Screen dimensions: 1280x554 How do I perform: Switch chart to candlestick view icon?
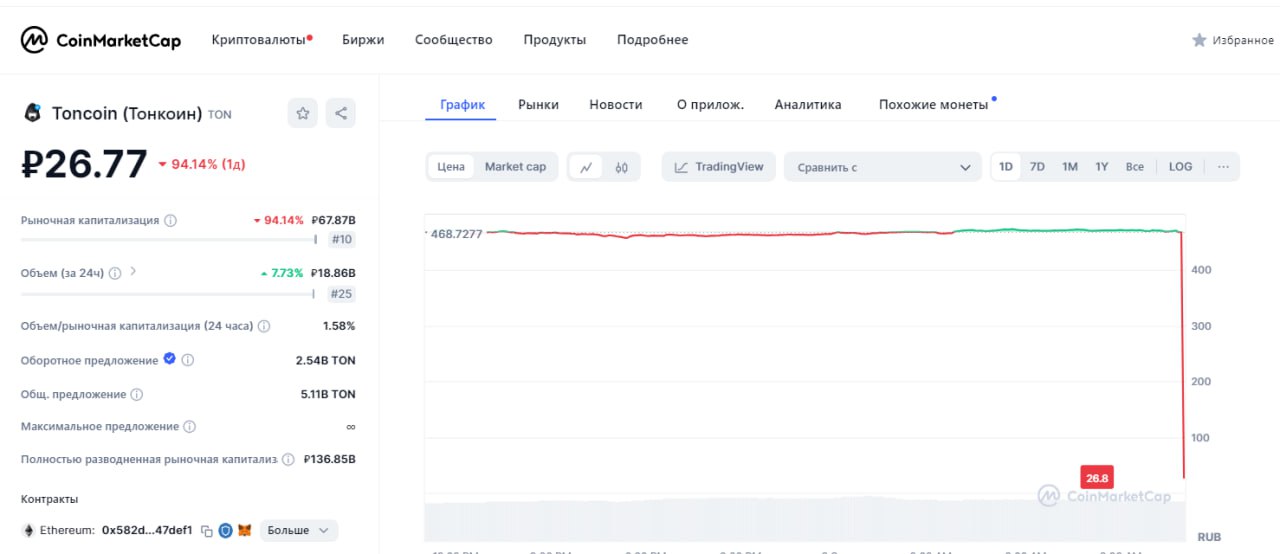coord(621,167)
